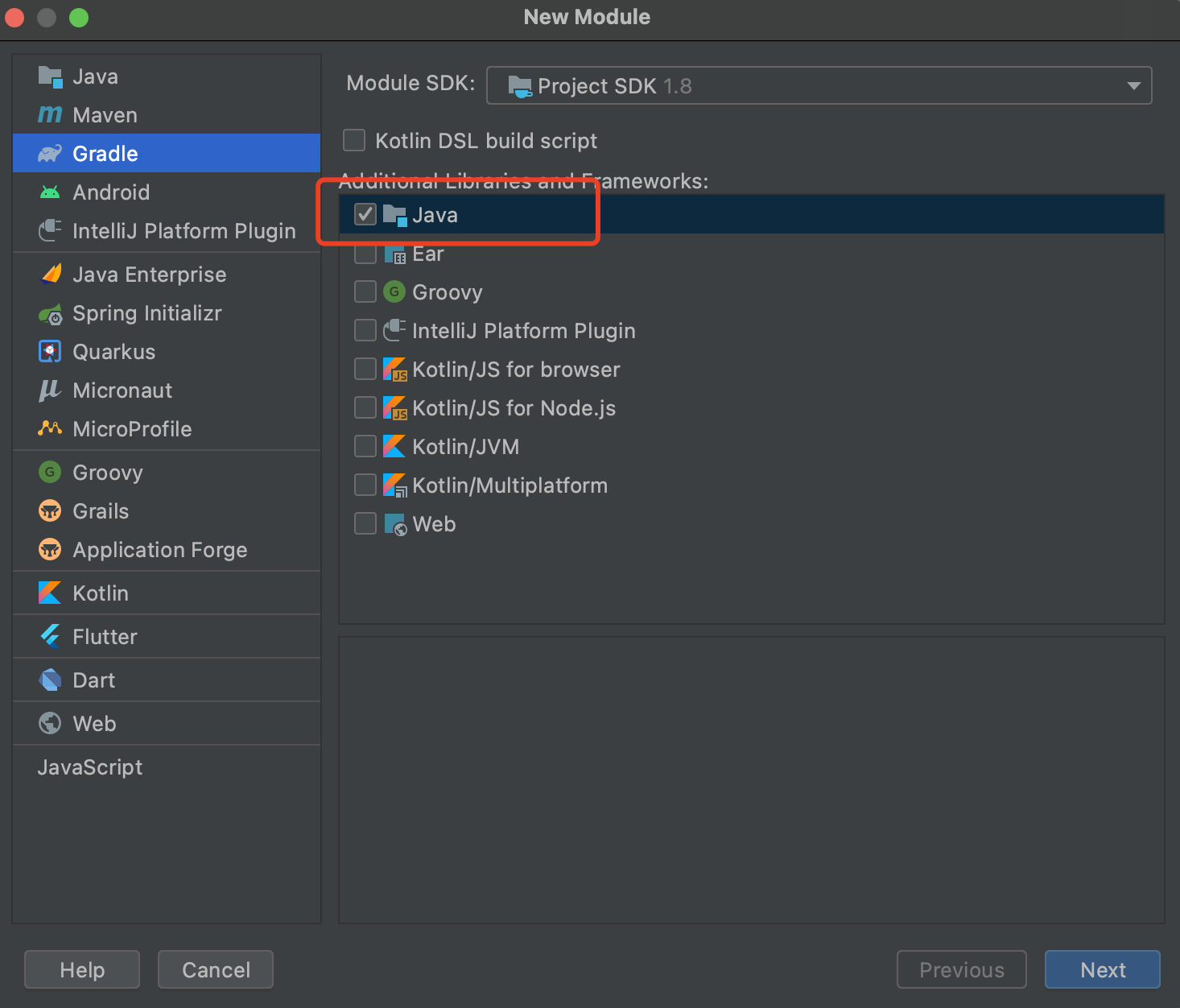Click the Gradle elephant icon
Screen dimensions: 1180x1008
point(50,154)
